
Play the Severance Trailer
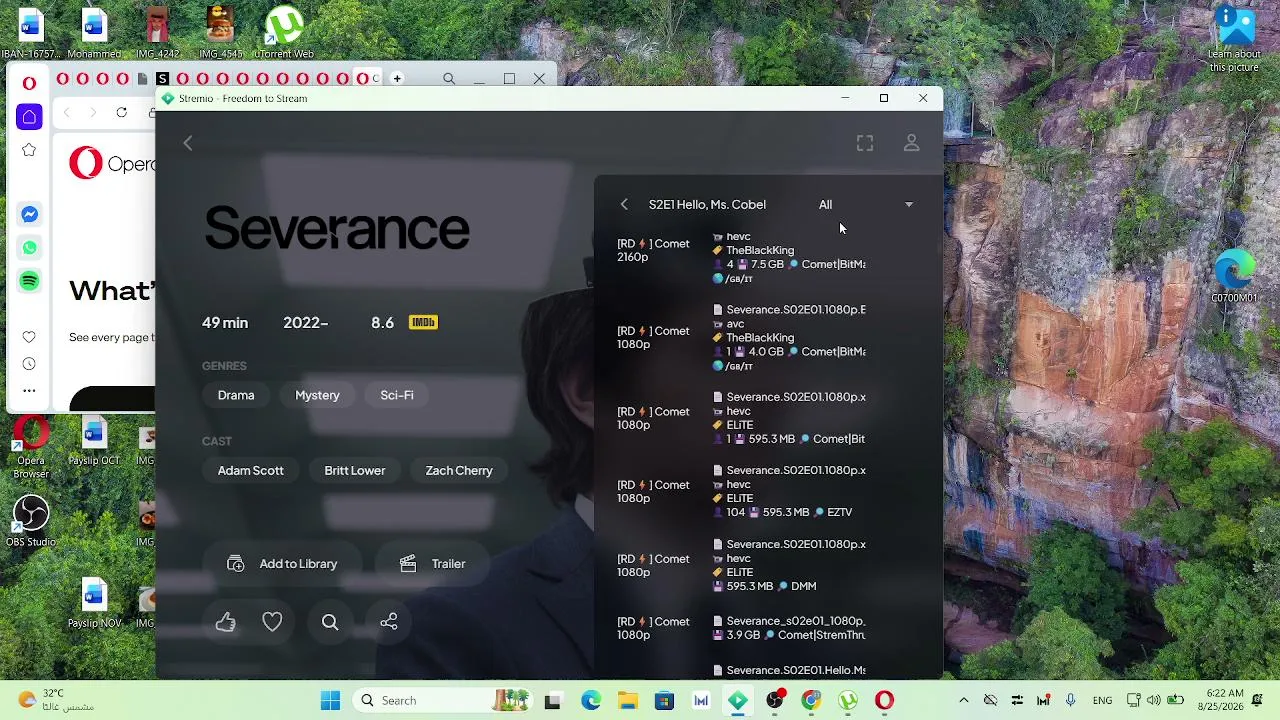[433, 564]
